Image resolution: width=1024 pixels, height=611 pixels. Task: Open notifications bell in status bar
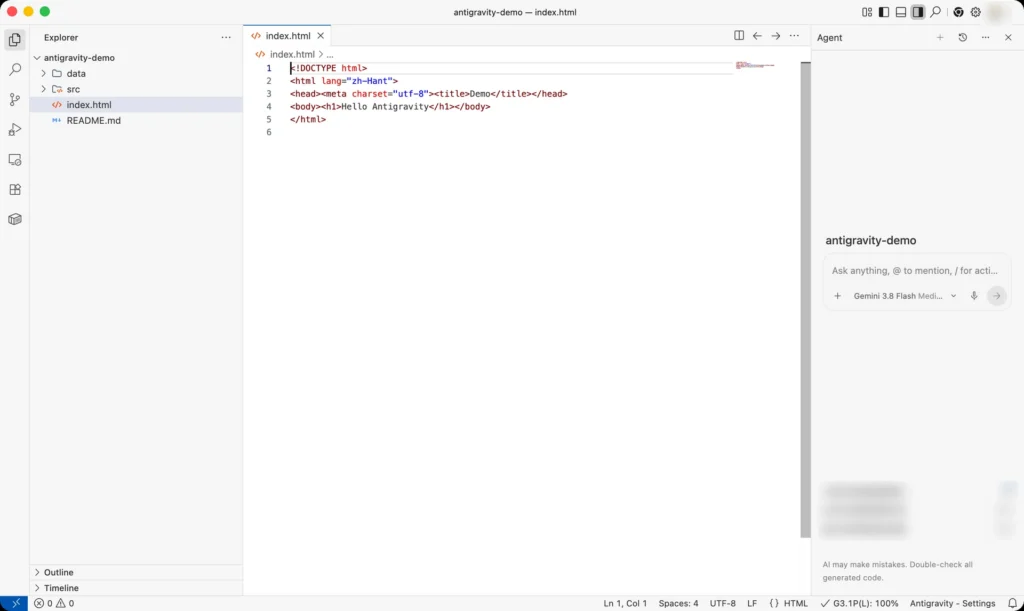(x=1012, y=603)
